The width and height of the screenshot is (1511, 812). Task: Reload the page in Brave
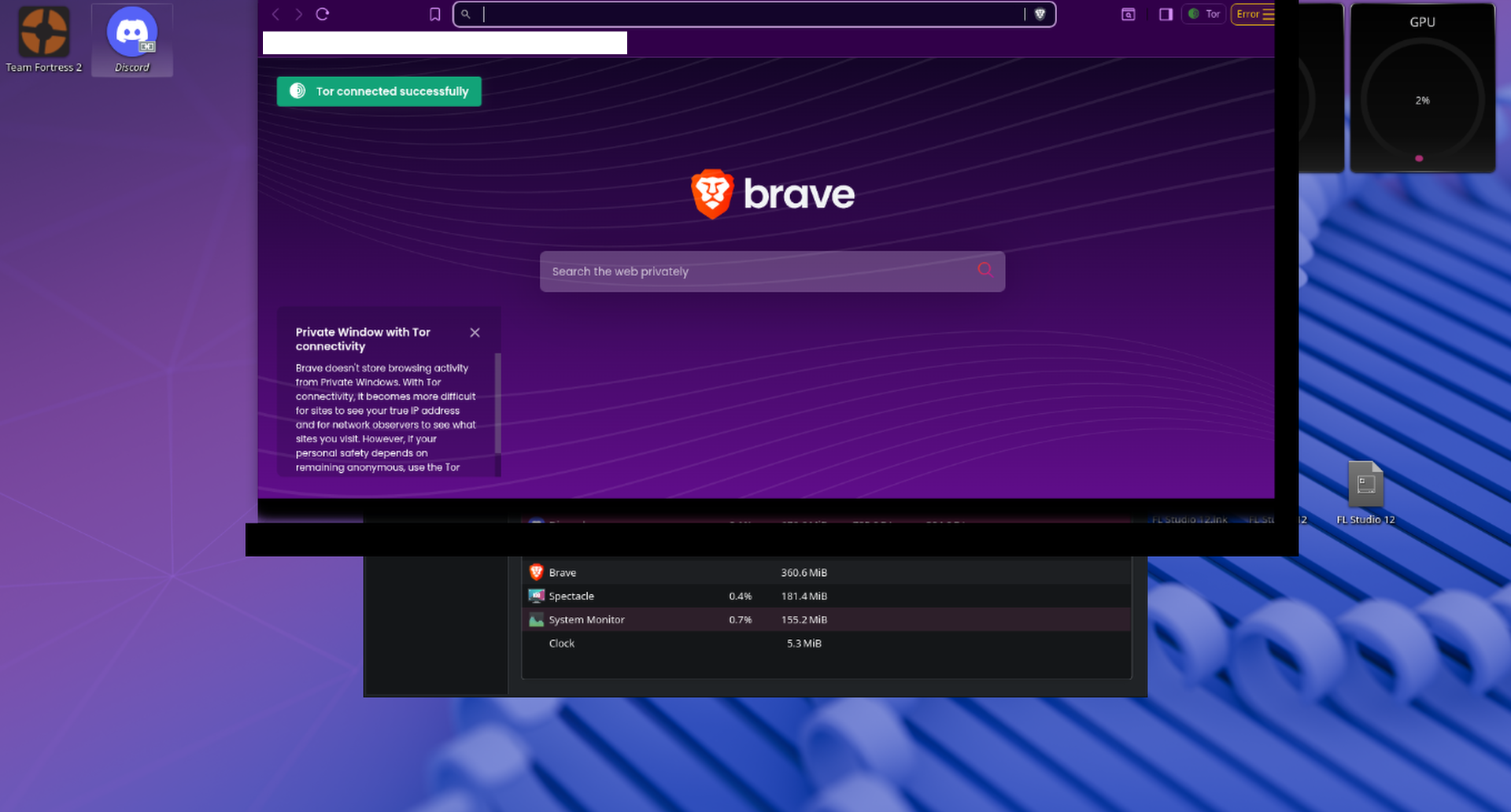pyautogui.click(x=323, y=14)
